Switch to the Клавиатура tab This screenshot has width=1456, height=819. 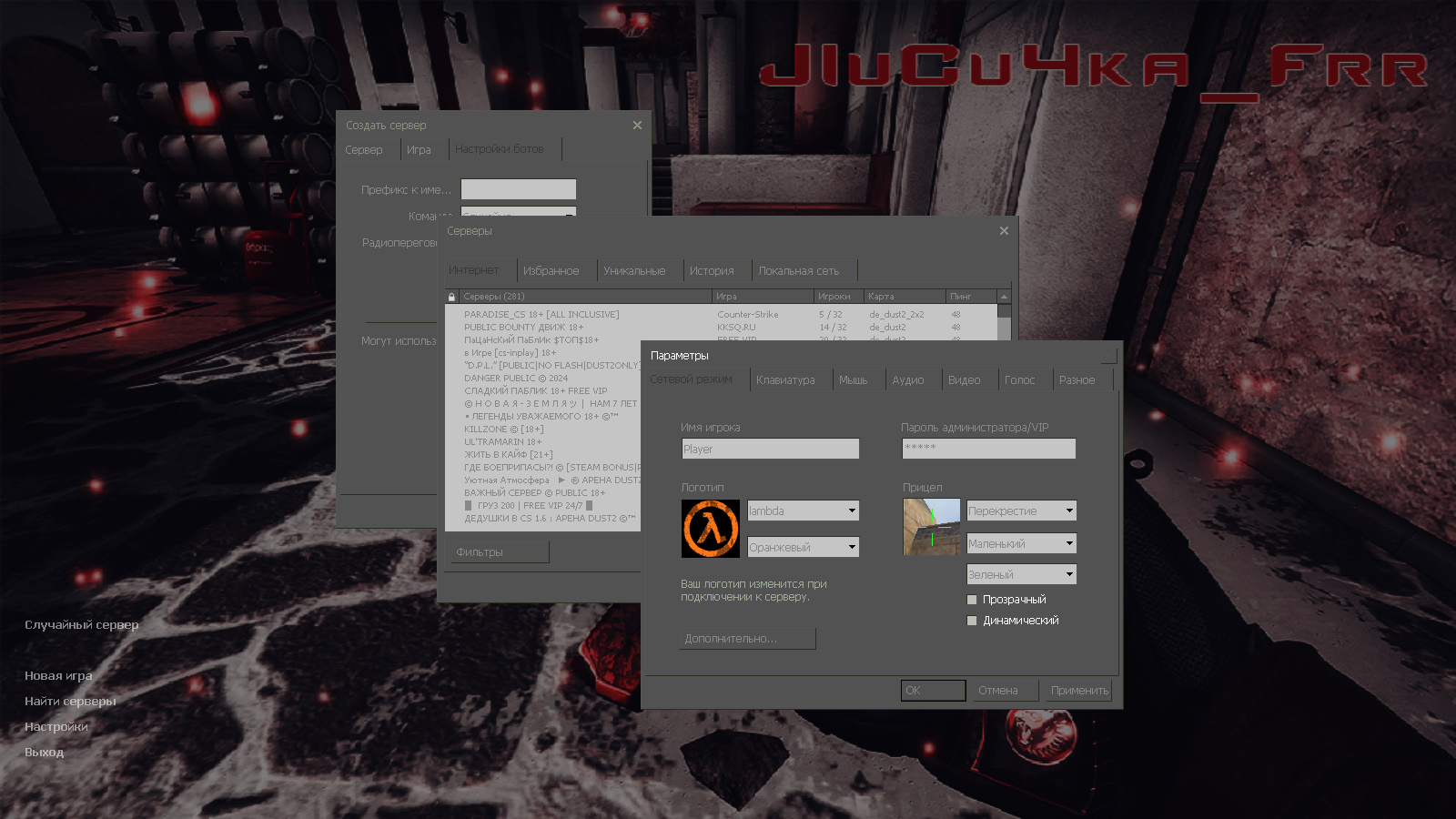coord(785,380)
